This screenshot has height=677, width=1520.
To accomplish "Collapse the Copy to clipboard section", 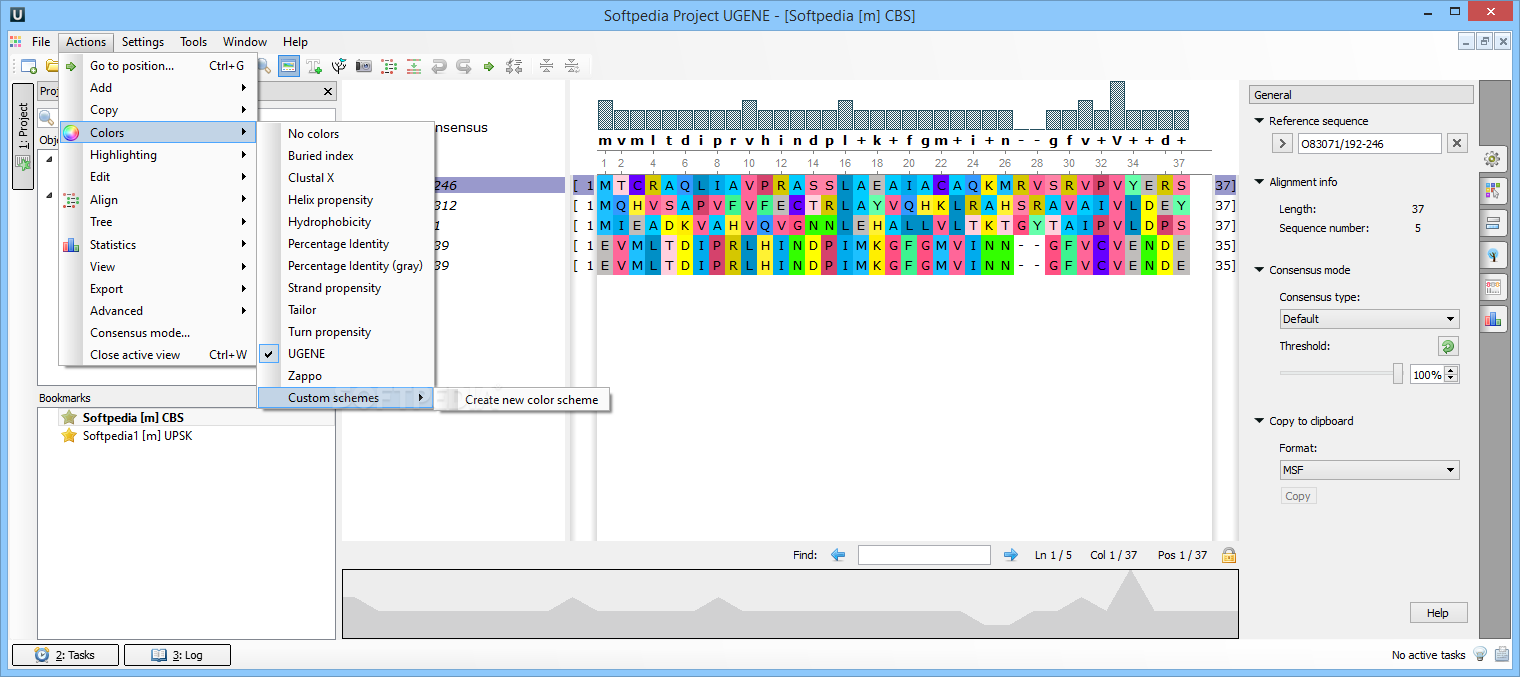I will (1259, 421).
